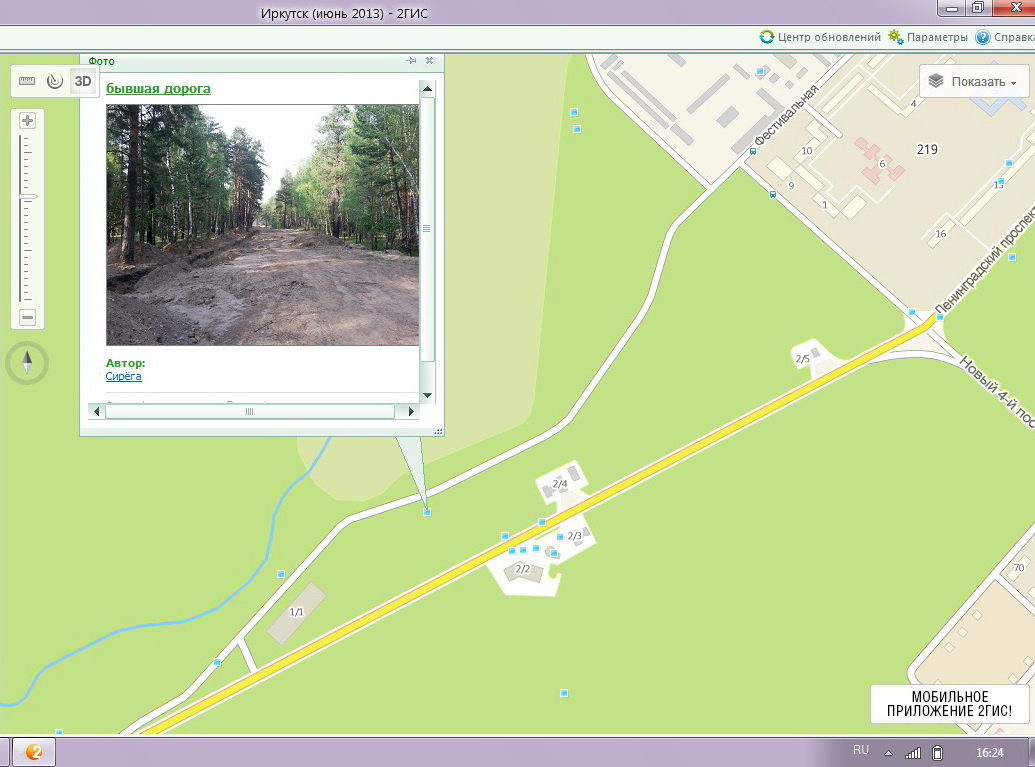Open Центр обновлений
This screenshot has height=767, width=1035.
click(x=820, y=37)
